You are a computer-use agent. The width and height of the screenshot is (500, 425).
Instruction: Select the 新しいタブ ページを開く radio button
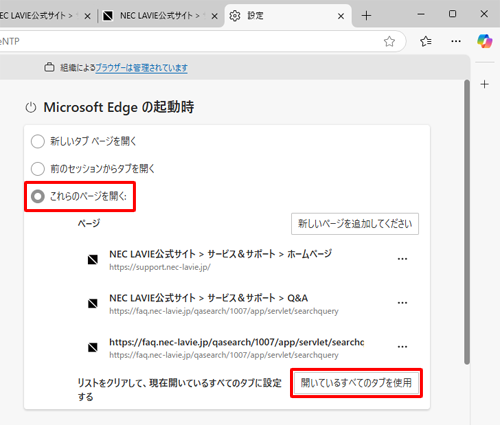click(38, 141)
